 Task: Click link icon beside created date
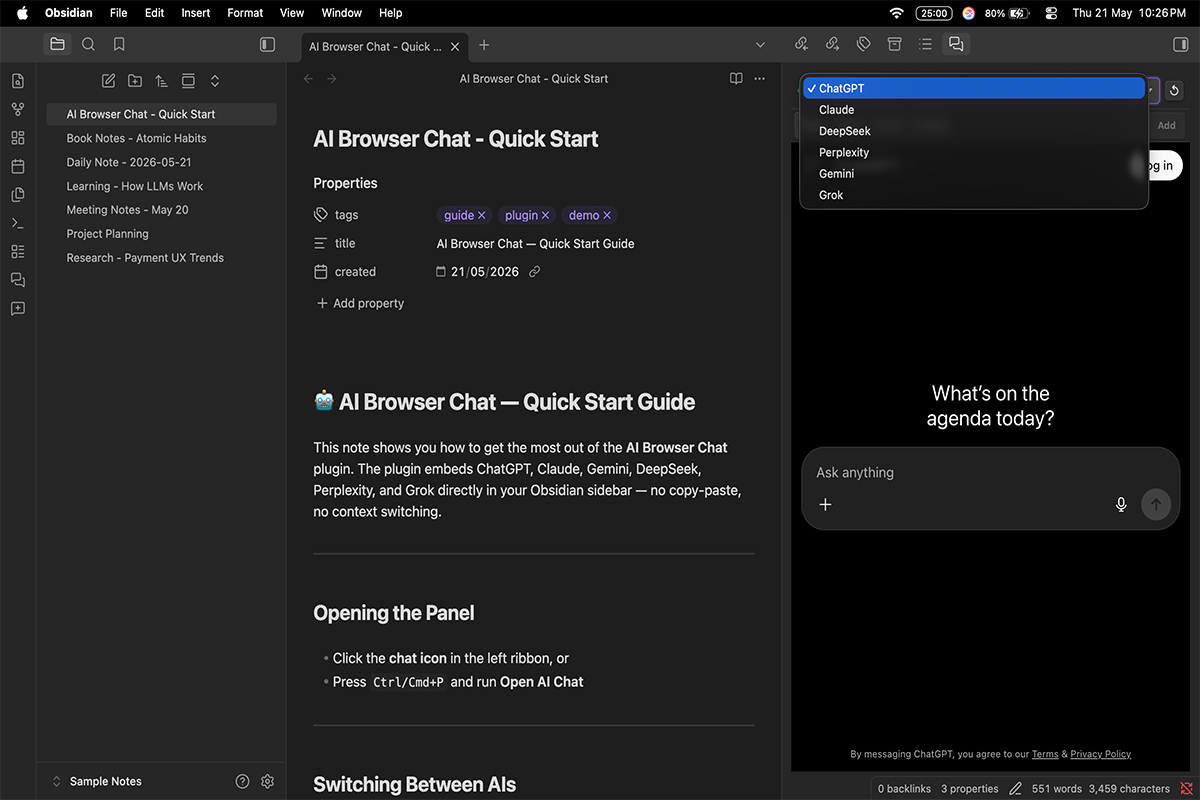coord(534,272)
